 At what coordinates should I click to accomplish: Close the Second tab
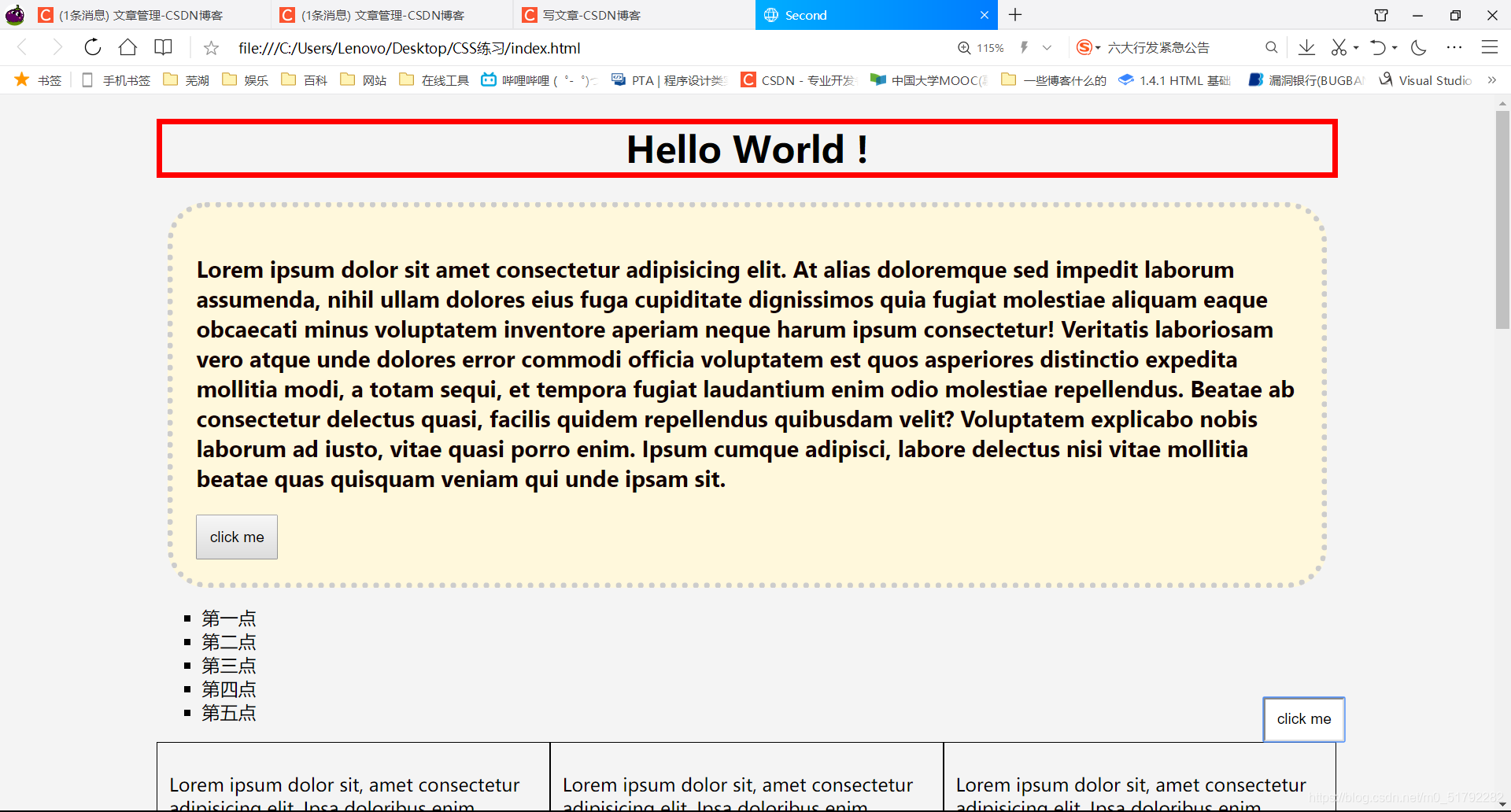(x=985, y=15)
